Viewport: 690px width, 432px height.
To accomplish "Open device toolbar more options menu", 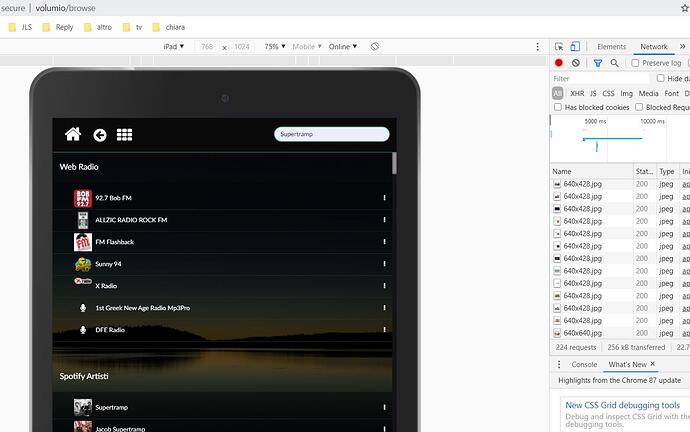I will (x=537, y=47).
